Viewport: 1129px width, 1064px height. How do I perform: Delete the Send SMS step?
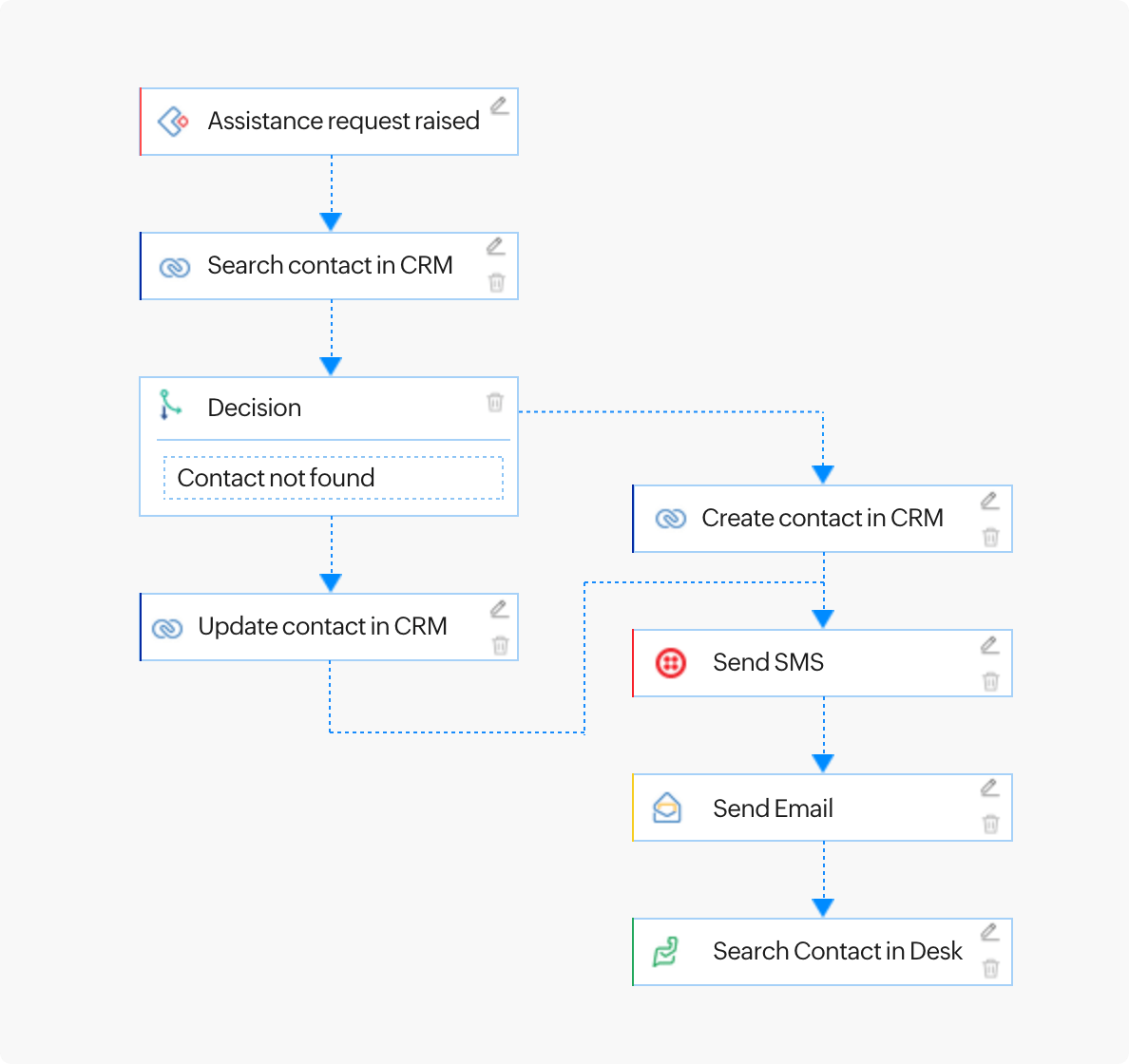pyautogui.click(x=990, y=681)
